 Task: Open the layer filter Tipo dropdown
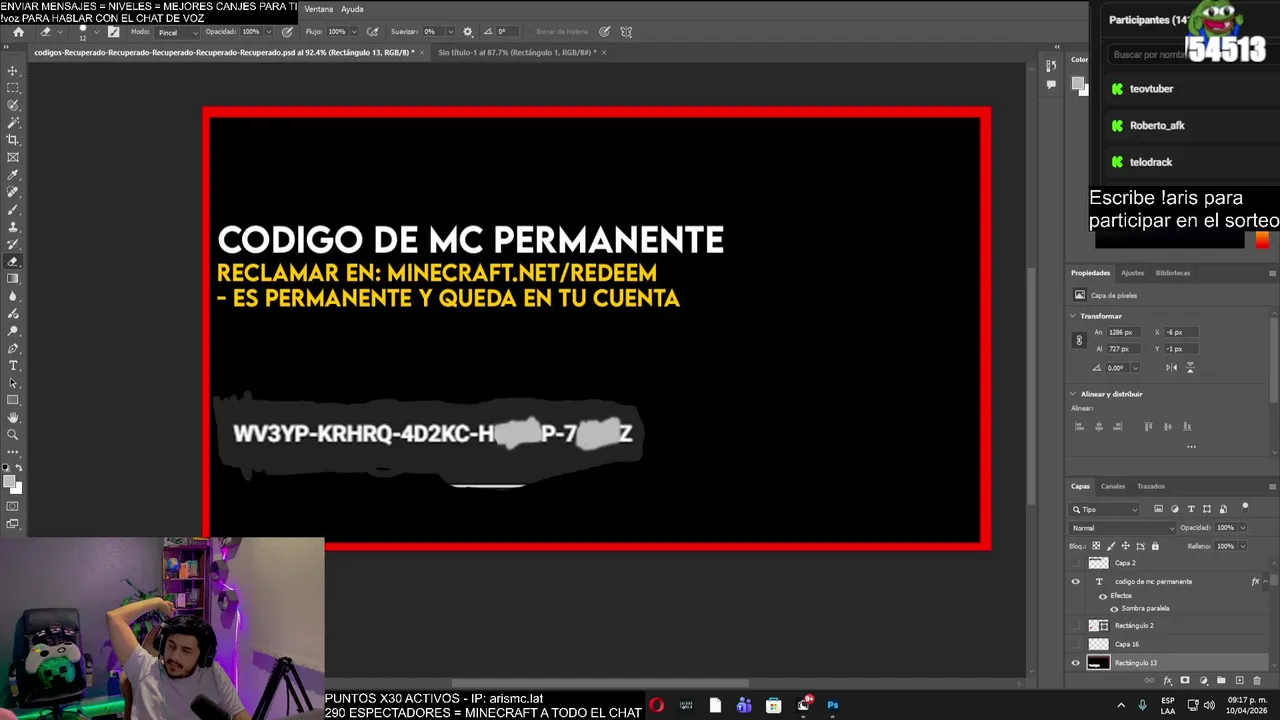click(x=1104, y=509)
